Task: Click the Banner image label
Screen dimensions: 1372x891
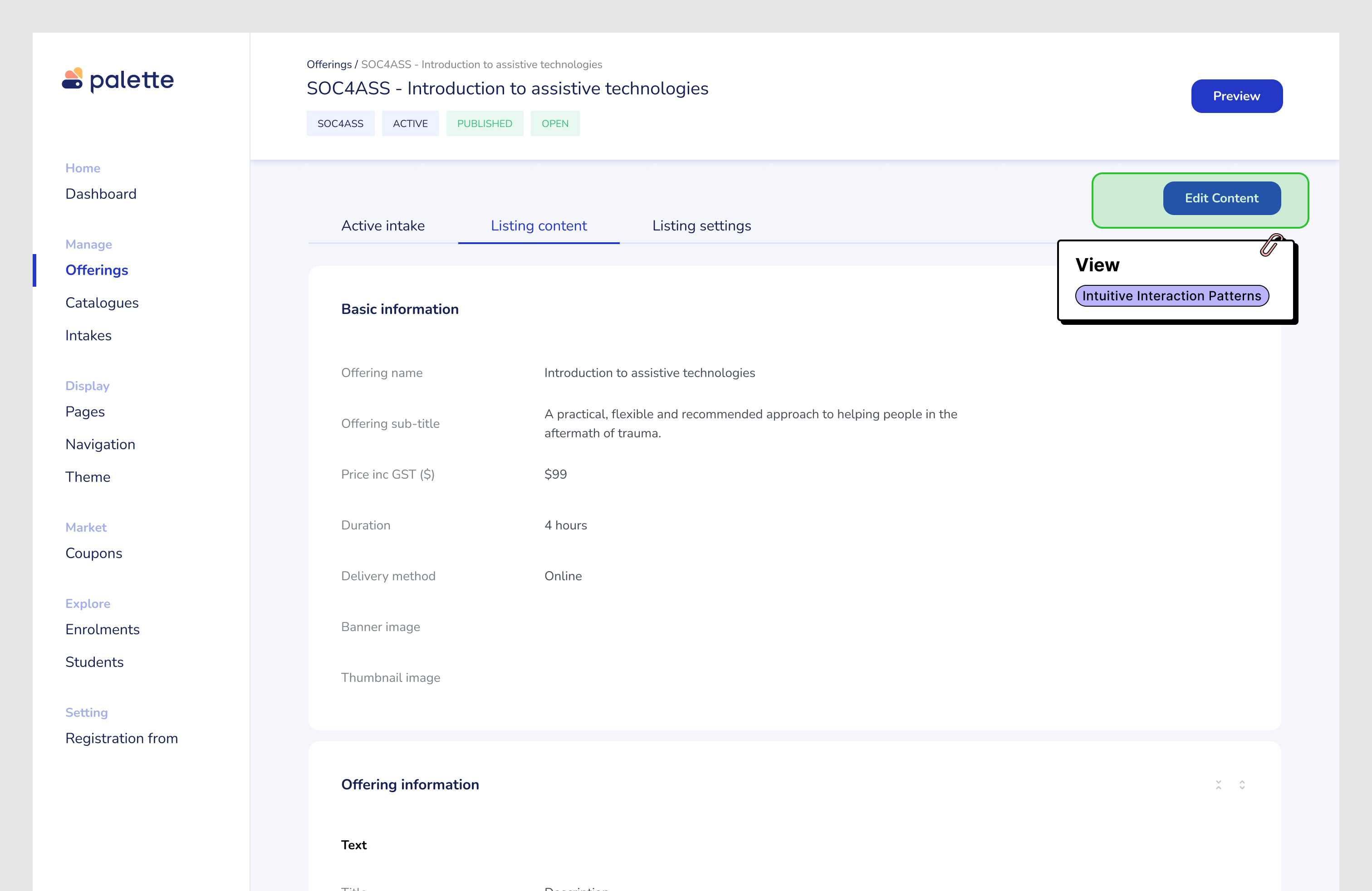Action: (x=381, y=627)
